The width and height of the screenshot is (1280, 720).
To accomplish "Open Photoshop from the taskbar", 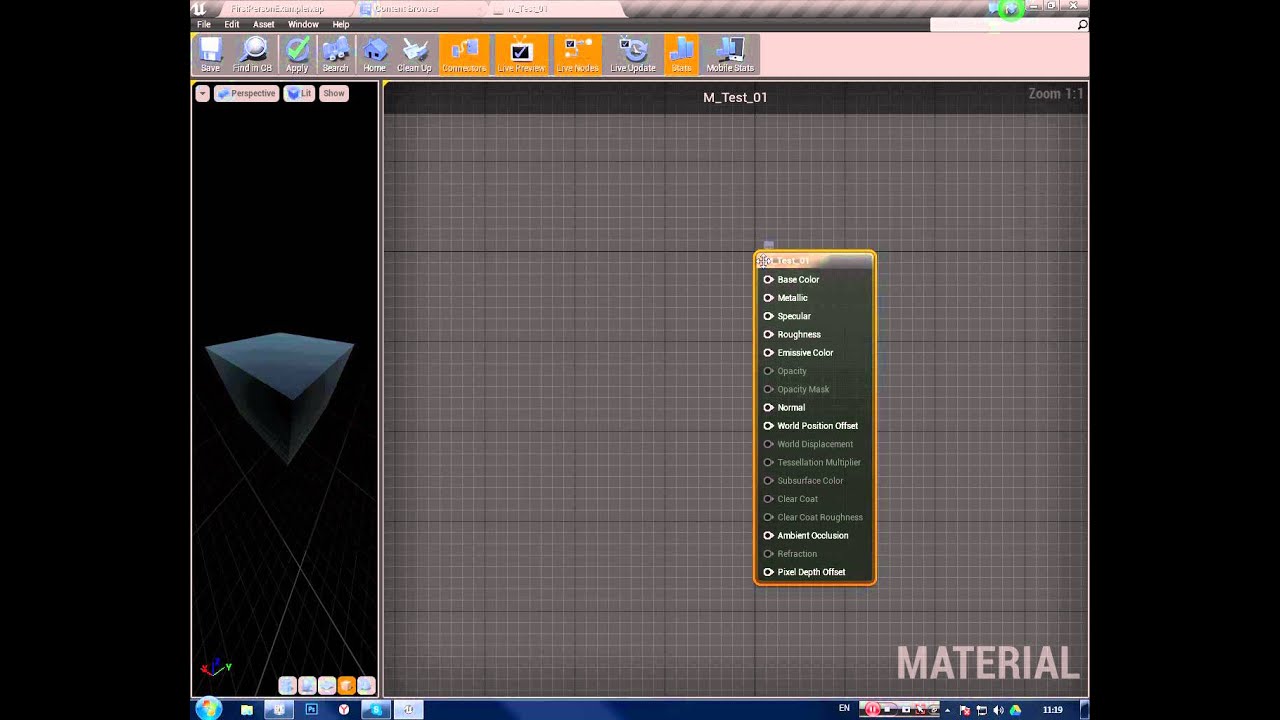I will tap(311, 709).
